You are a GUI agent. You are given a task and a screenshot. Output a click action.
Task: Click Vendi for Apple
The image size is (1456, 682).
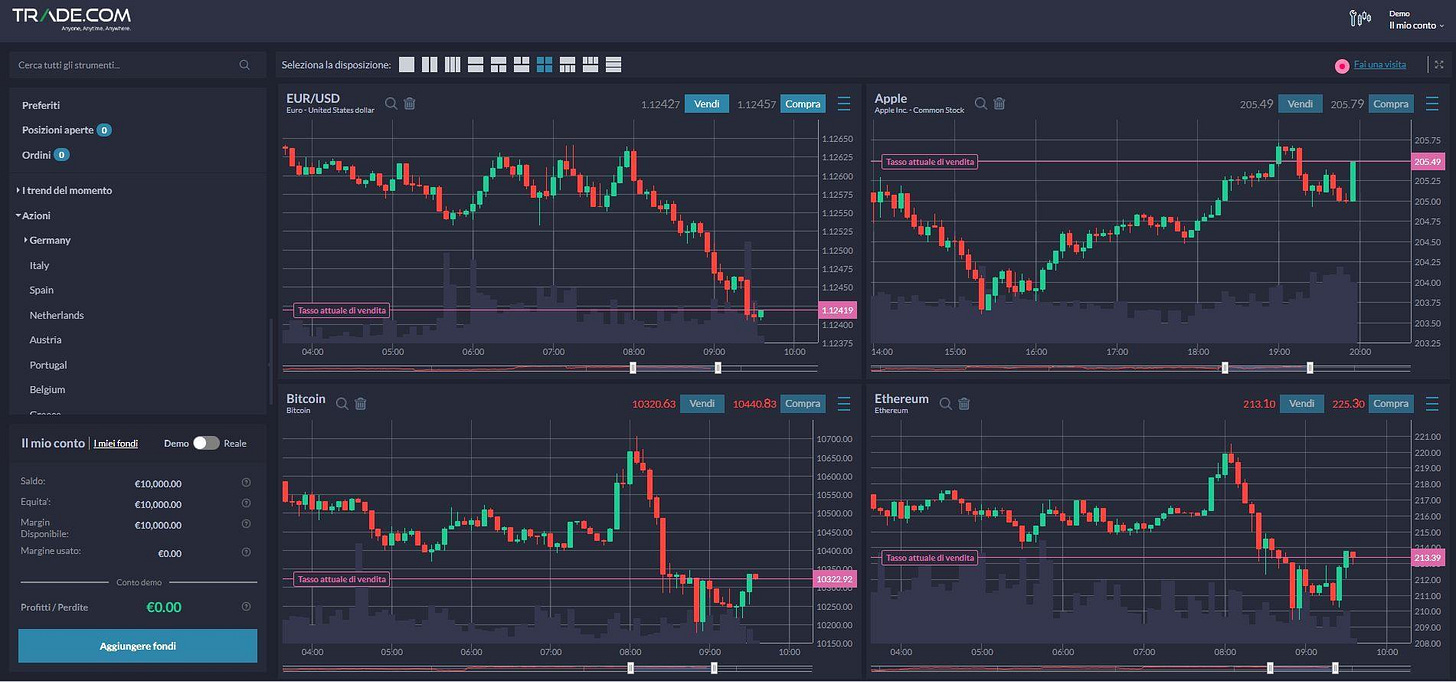(x=1300, y=103)
